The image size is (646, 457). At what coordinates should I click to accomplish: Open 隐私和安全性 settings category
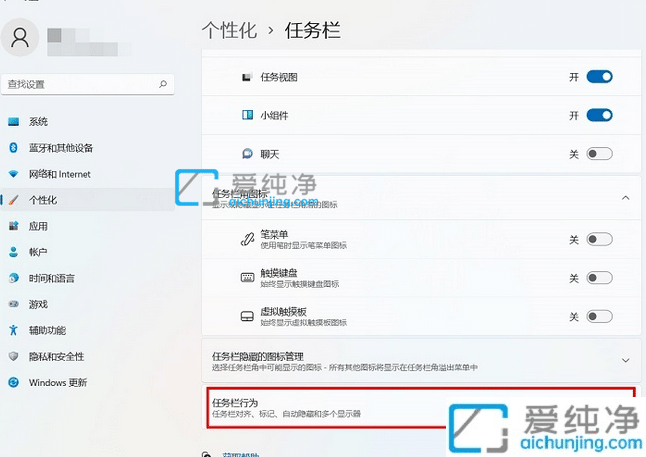[87, 356]
